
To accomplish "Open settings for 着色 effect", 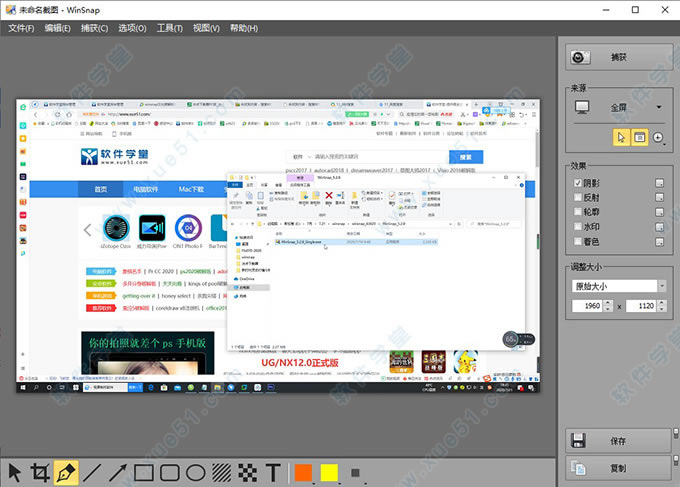I will 659,242.
